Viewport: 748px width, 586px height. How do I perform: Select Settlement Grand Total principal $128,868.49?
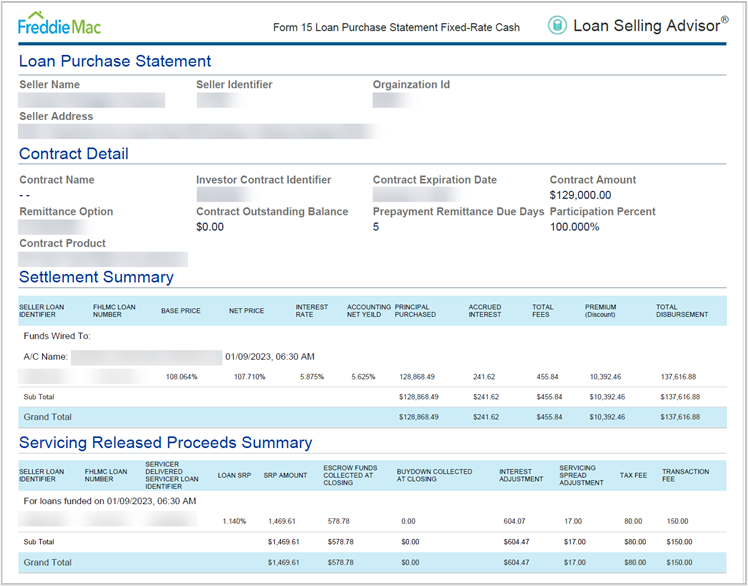click(419, 417)
